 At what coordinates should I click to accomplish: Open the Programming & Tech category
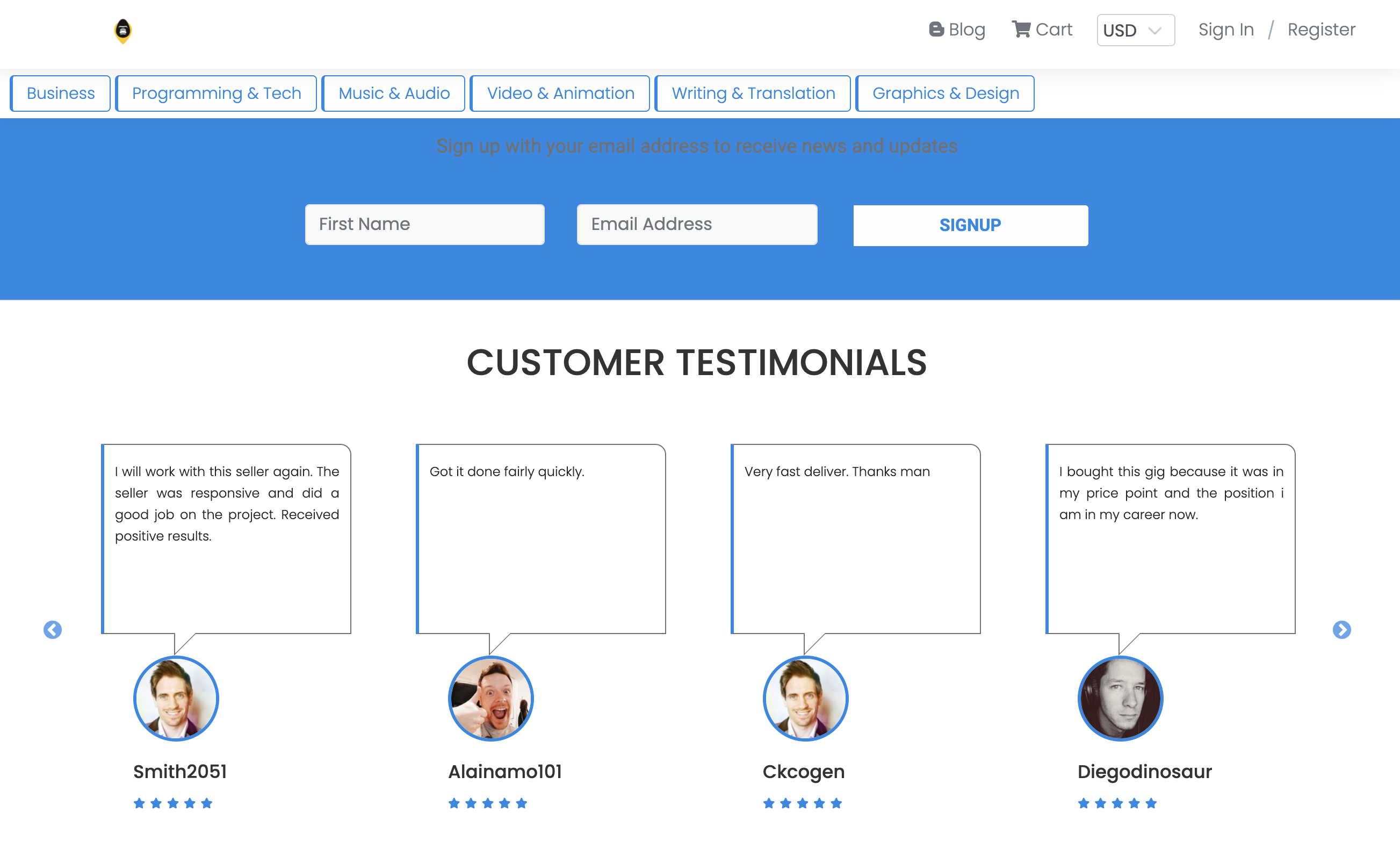(216, 93)
